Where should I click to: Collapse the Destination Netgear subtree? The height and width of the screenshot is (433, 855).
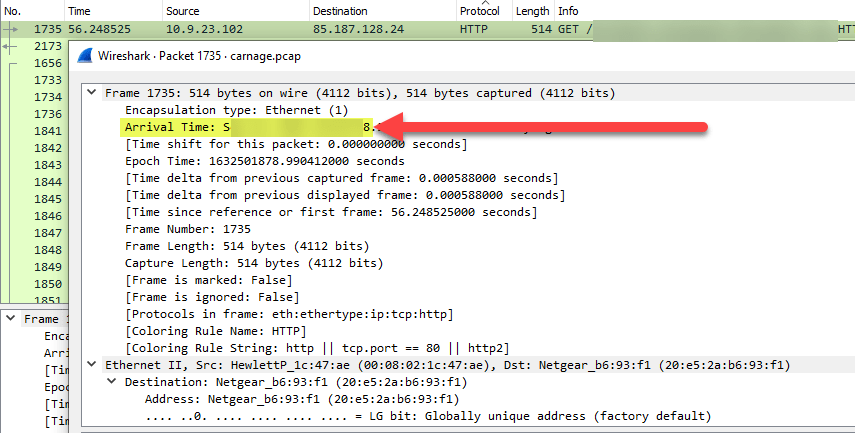pyautogui.click(x=111, y=382)
